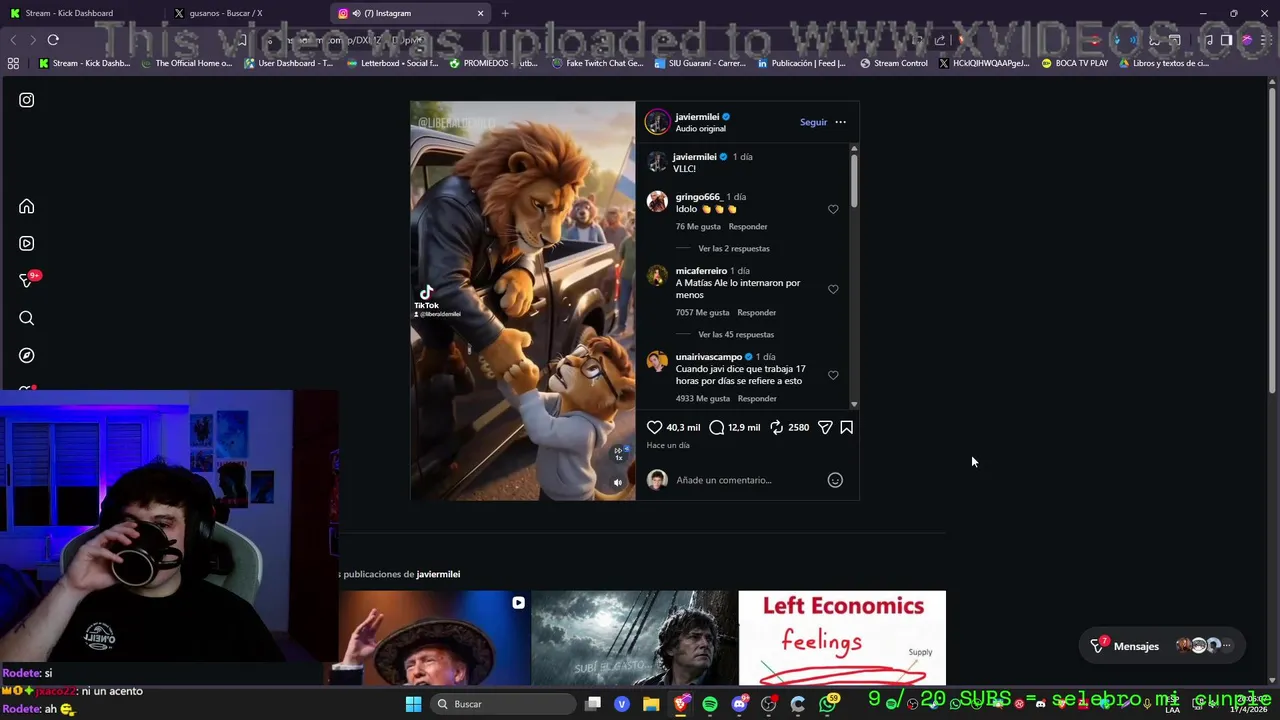Open Windows Start menu
The width and height of the screenshot is (1280, 720).
click(x=413, y=704)
